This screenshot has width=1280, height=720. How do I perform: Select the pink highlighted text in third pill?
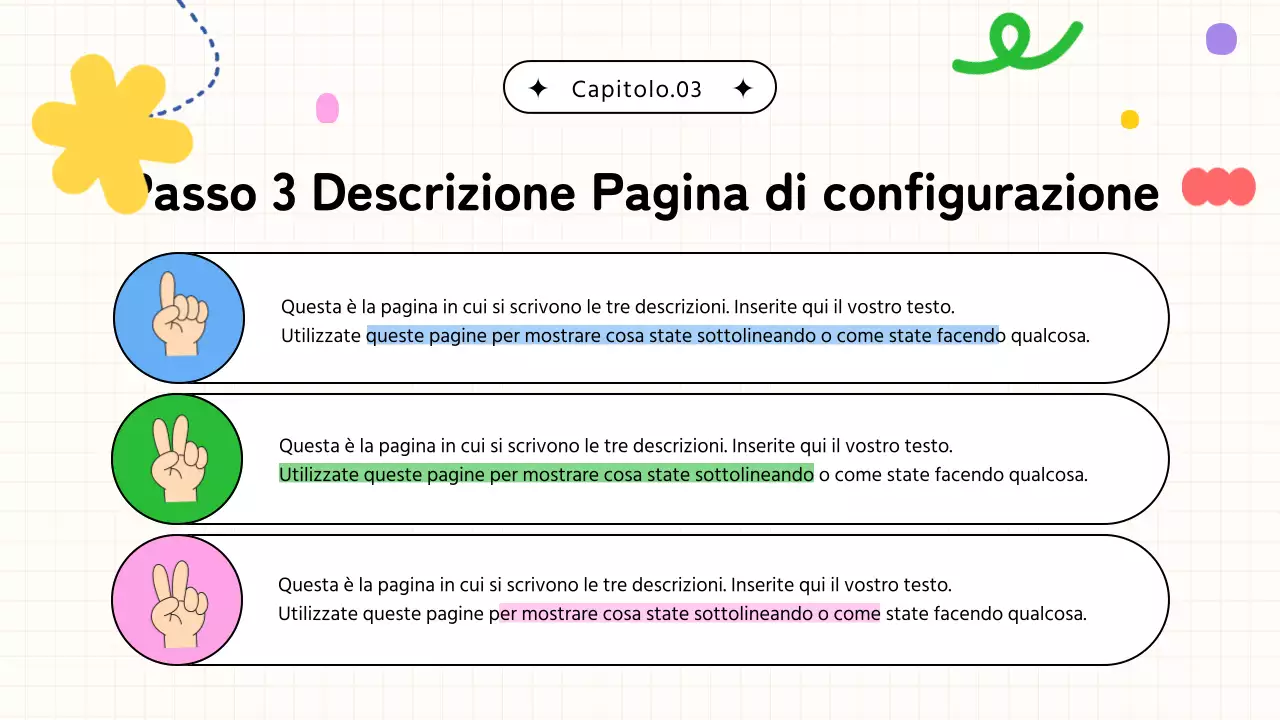click(687, 613)
